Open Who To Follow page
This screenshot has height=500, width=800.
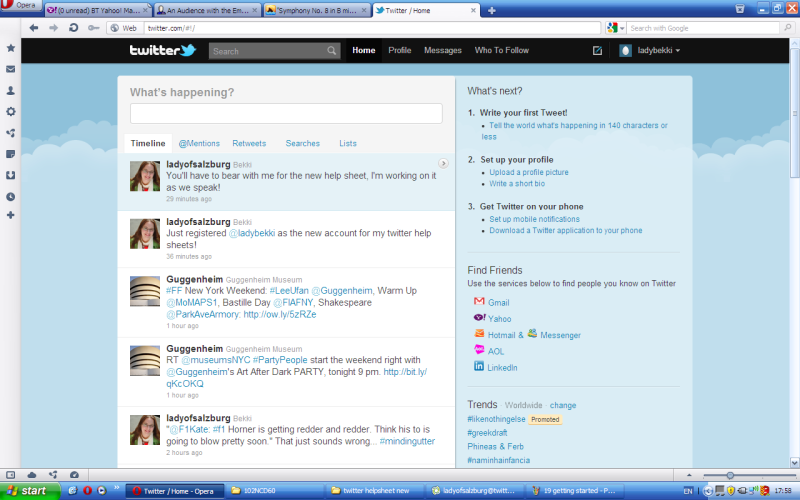[x=502, y=51]
